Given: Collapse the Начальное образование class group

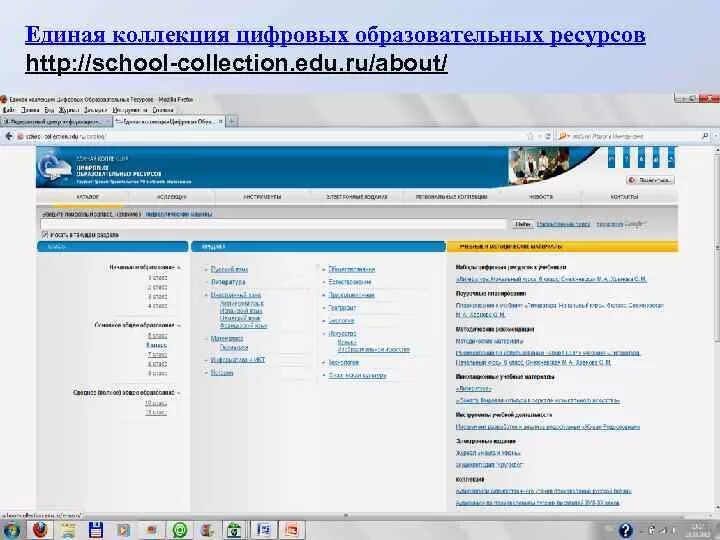Looking at the screenshot, I should click(x=179, y=267).
